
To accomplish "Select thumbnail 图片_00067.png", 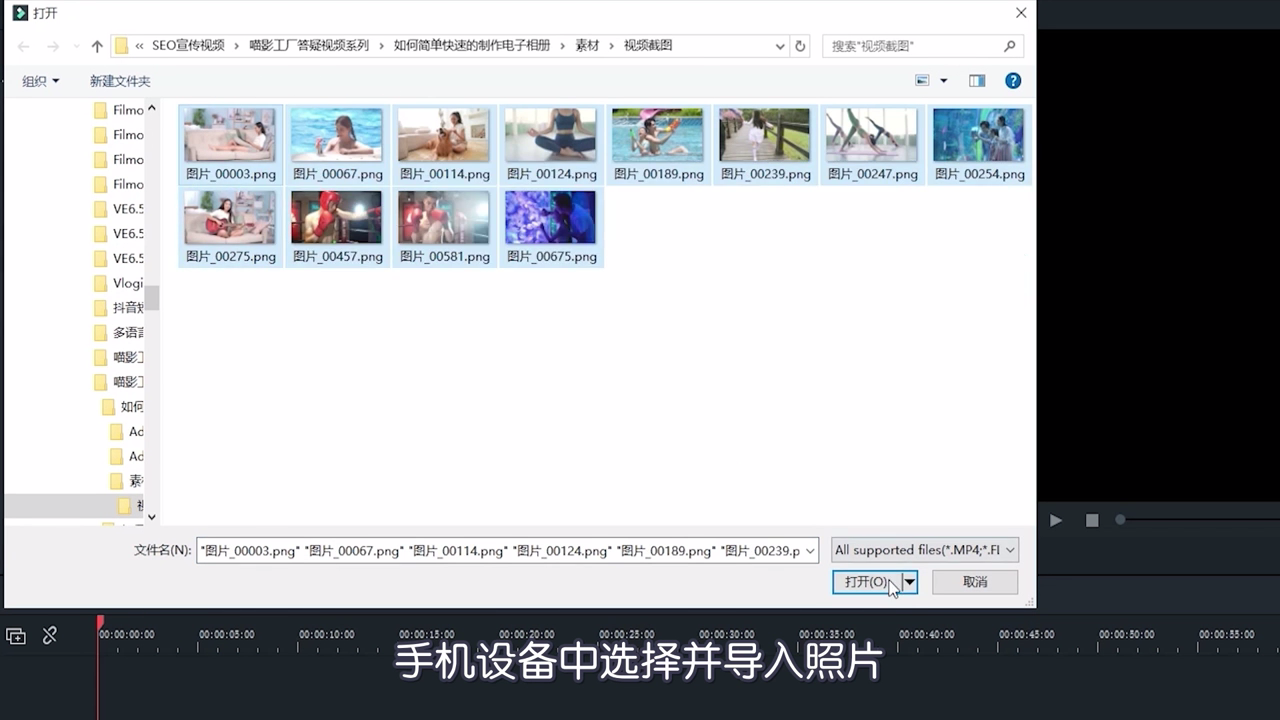I will pyautogui.click(x=338, y=145).
